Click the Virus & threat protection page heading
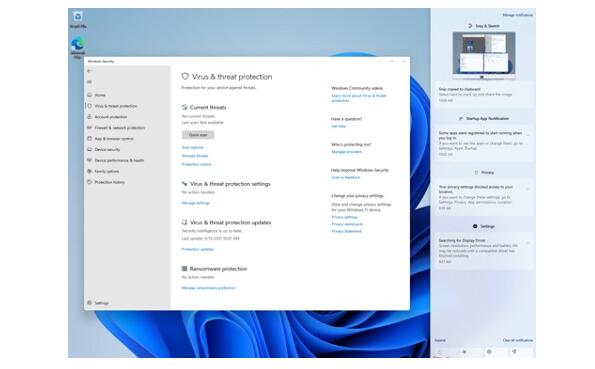This screenshot has width=595, height=369. (232, 77)
